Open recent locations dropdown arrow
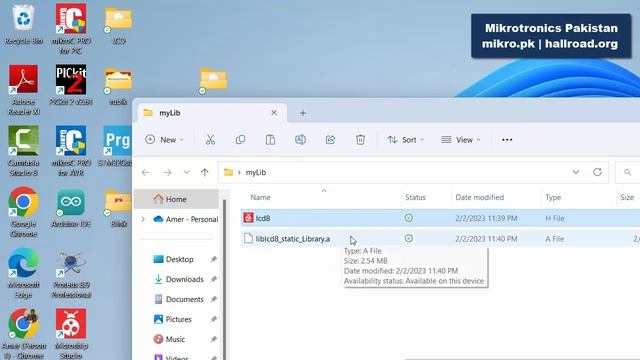The image size is (640, 360). pos(187,172)
